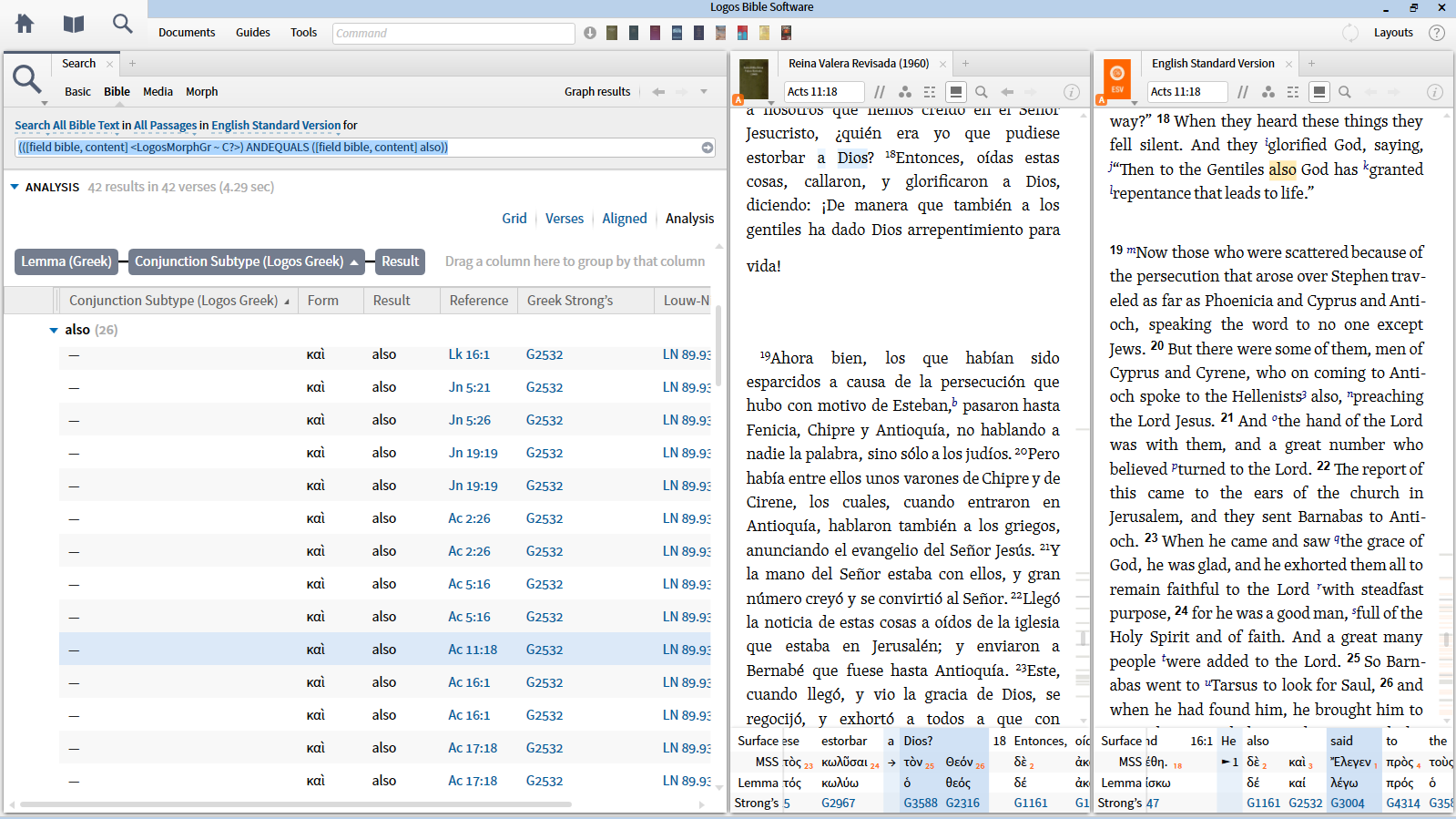Add a new tab beside Search tab
Image resolution: width=1456 pixels, height=819 pixels.
(132, 64)
